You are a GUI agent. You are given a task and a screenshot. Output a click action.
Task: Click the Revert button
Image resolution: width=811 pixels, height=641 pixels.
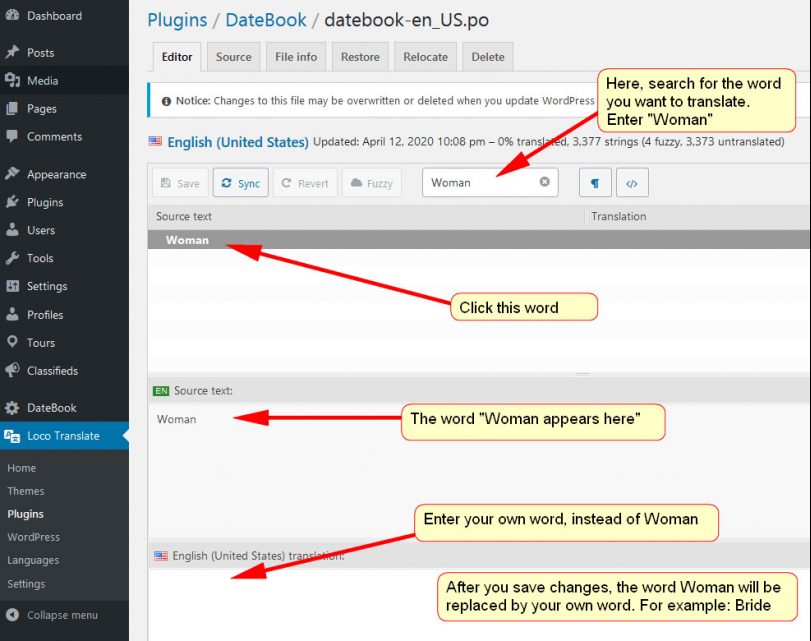click(x=305, y=183)
